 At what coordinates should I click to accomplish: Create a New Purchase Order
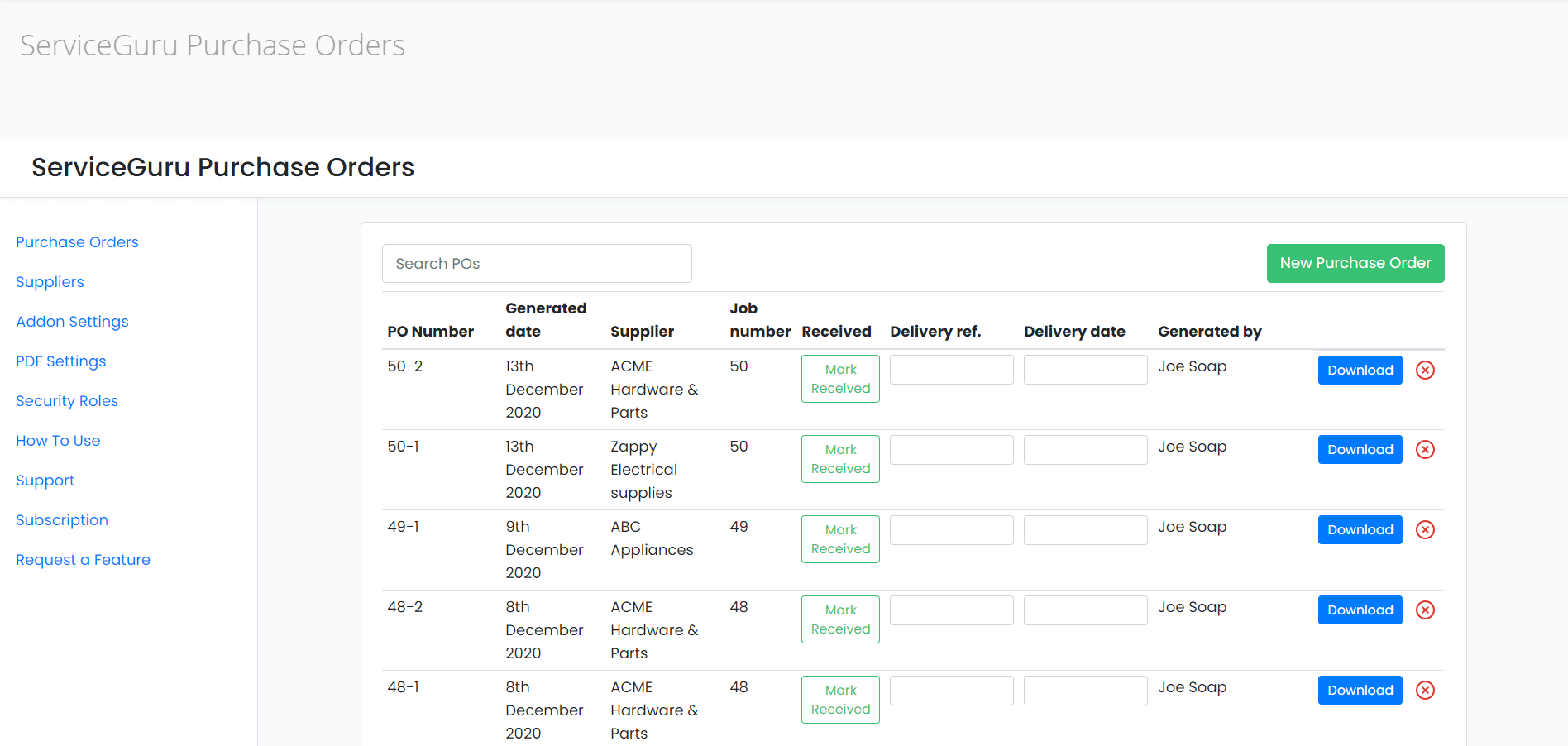click(x=1355, y=263)
